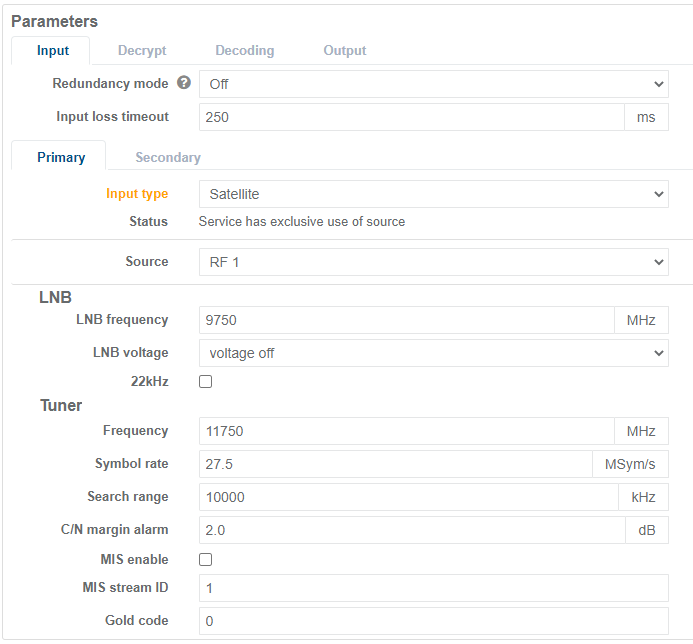
Task: Open the Source RF 1 dropdown
Action: pyautogui.click(x=433, y=262)
